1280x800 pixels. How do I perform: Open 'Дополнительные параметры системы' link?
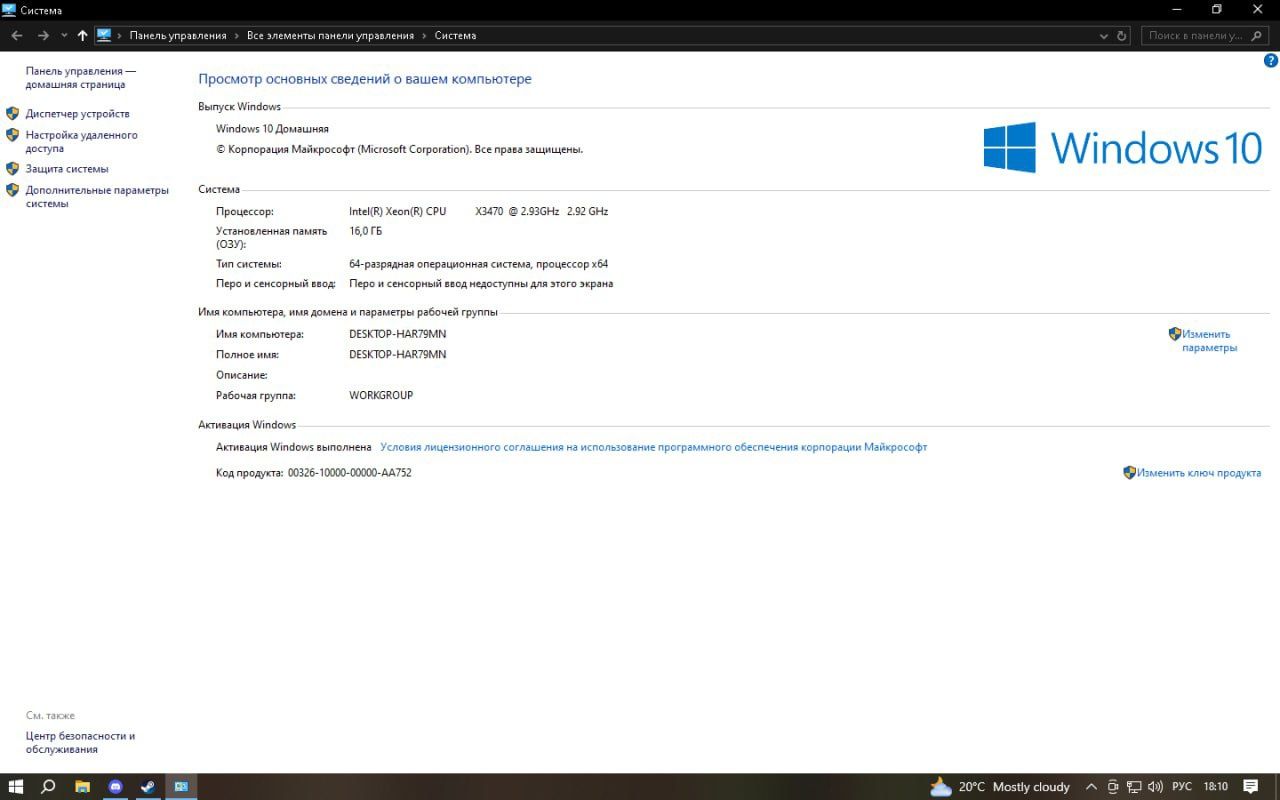pos(97,197)
